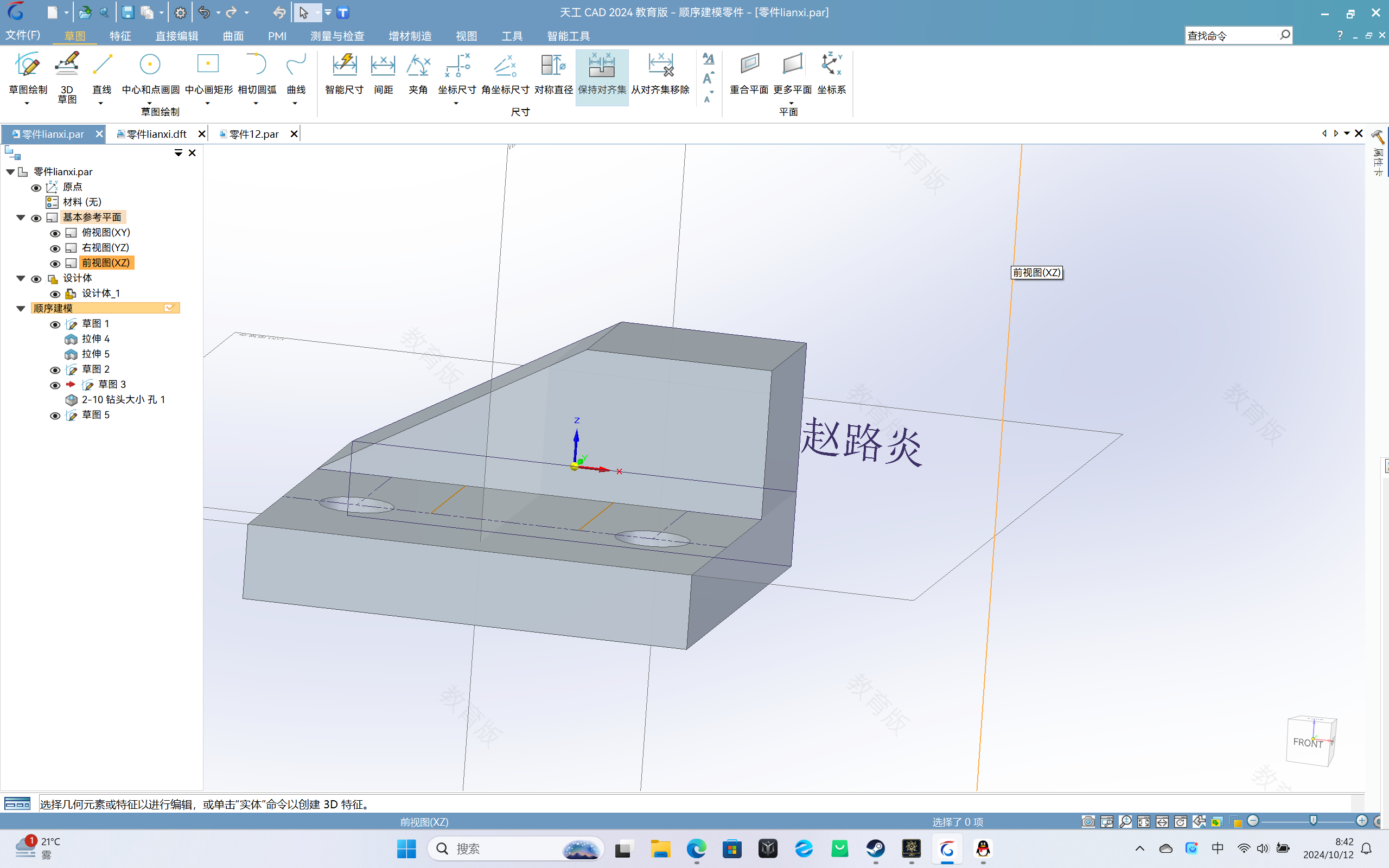The width and height of the screenshot is (1389, 868).
Task: Open options with the gear icon
Action: click(180, 12)
